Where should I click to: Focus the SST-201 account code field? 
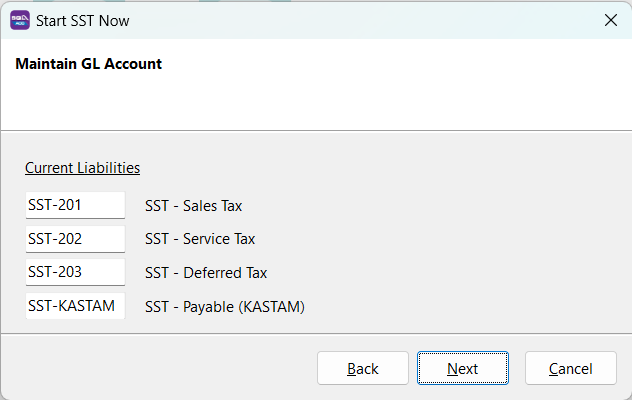pyautogui.click(x=75, y=206)
